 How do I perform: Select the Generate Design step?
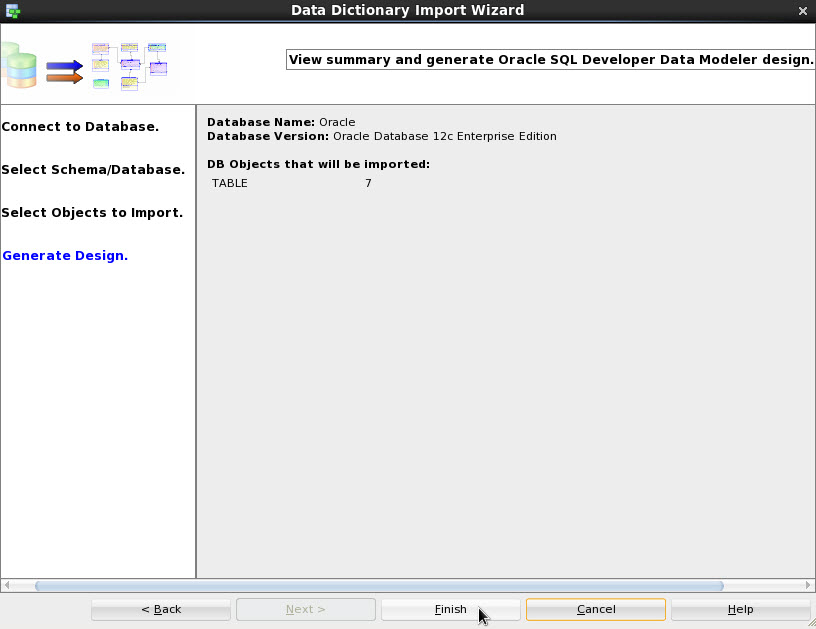(64, 255)
